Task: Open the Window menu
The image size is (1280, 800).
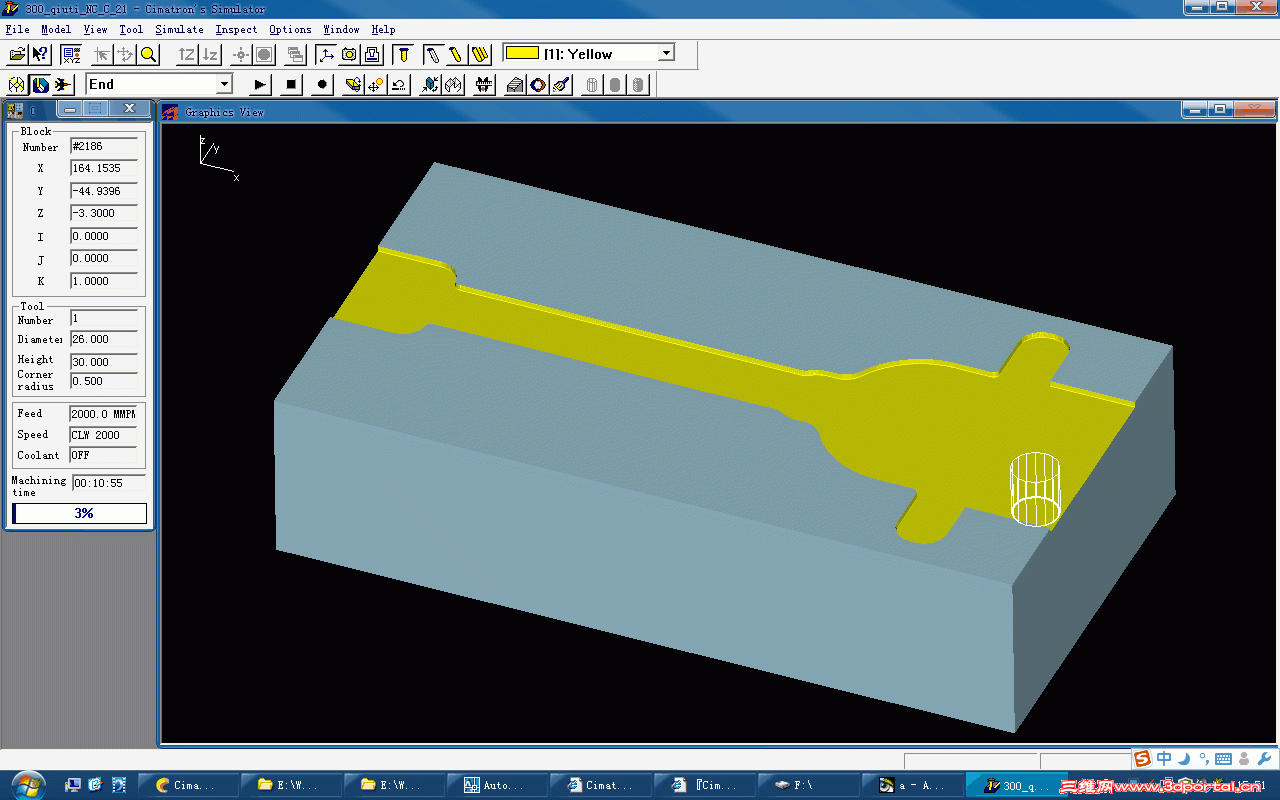Action: click(x=341, y=30)
